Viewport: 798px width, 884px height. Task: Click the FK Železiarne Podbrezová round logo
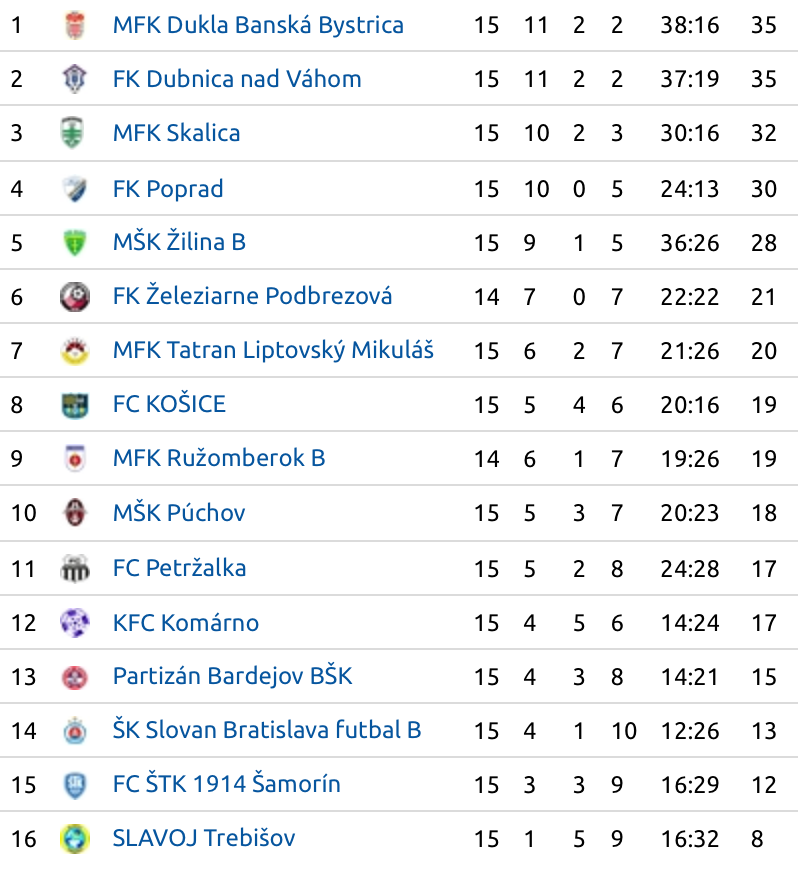[x=74, y=297]
